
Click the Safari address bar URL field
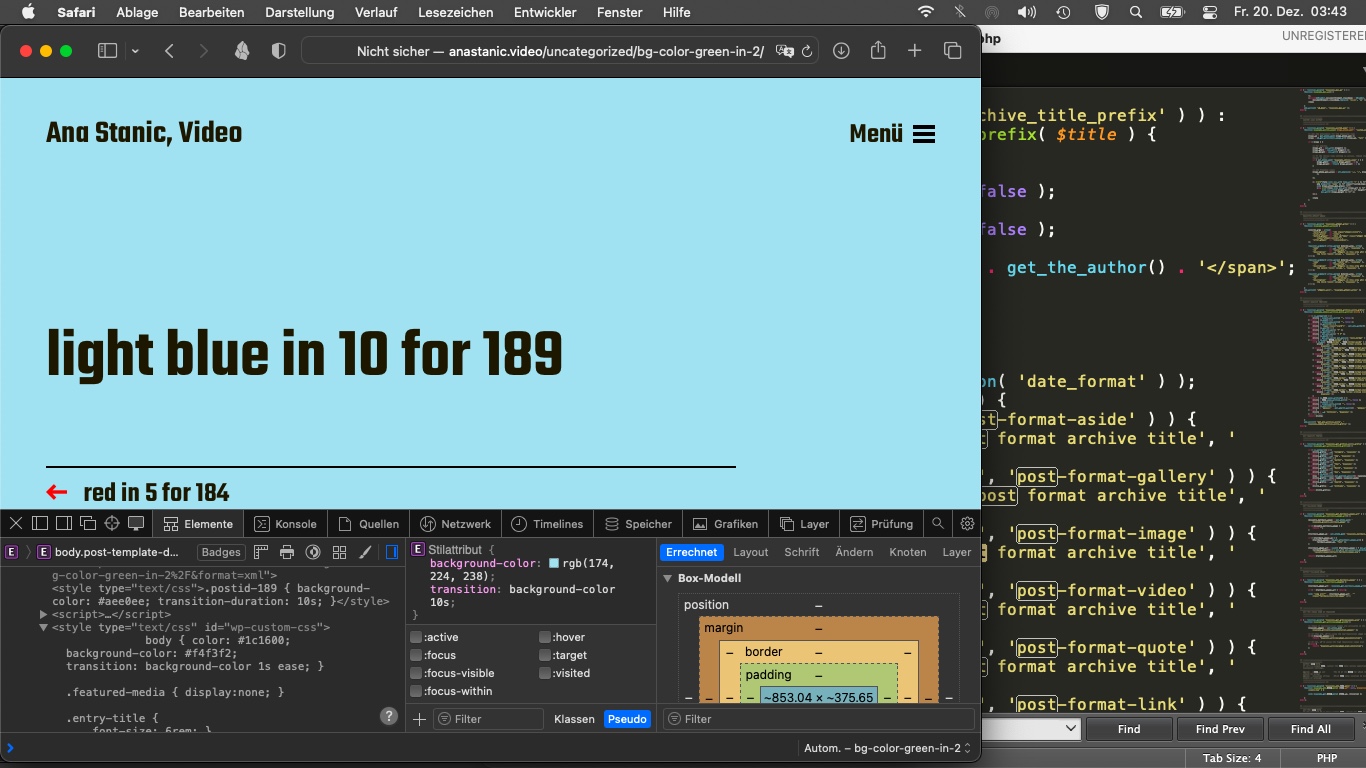pyautogui.click(x=560, y=51)
